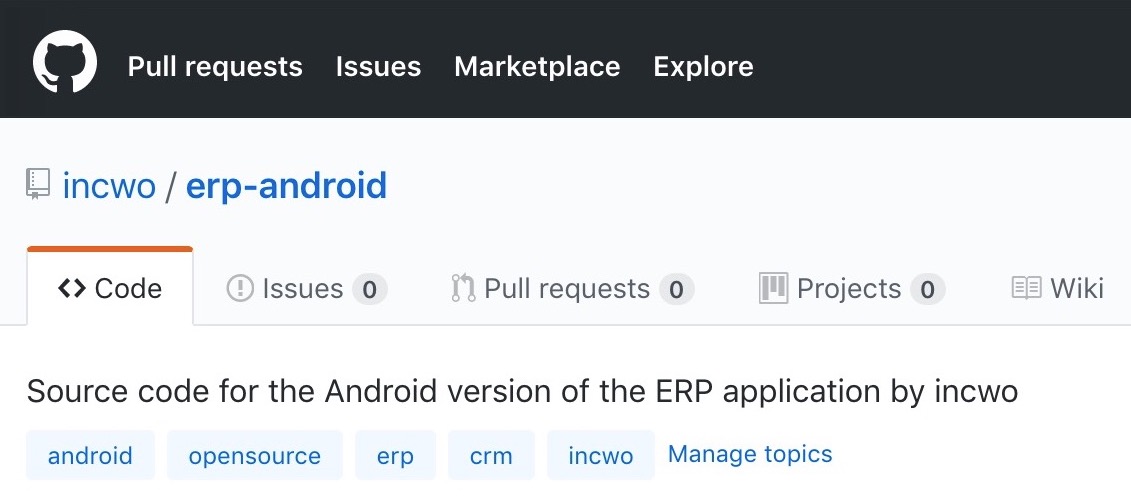Go to Marketplace in header
The width and height of the screenshot is (1131, 499).
537,66
